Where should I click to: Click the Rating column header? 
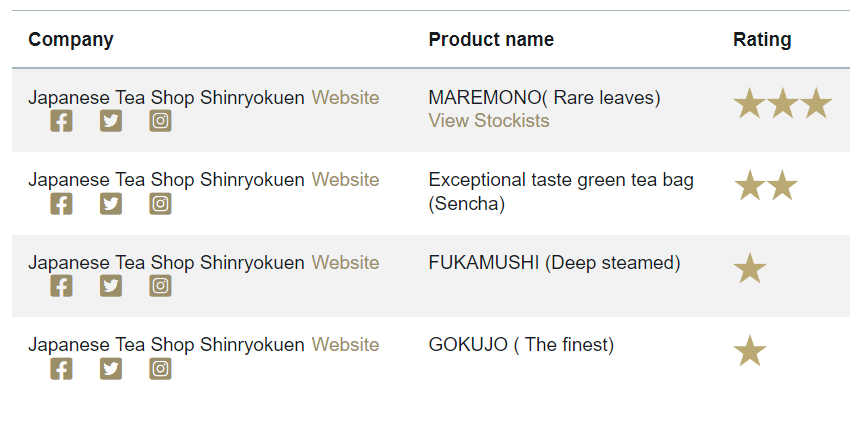pos(762,40)
